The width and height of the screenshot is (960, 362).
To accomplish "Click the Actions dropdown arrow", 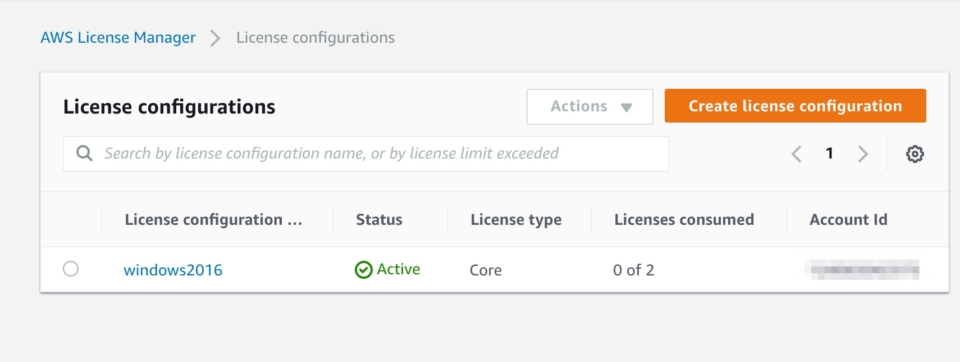I will tap(626, 108).
